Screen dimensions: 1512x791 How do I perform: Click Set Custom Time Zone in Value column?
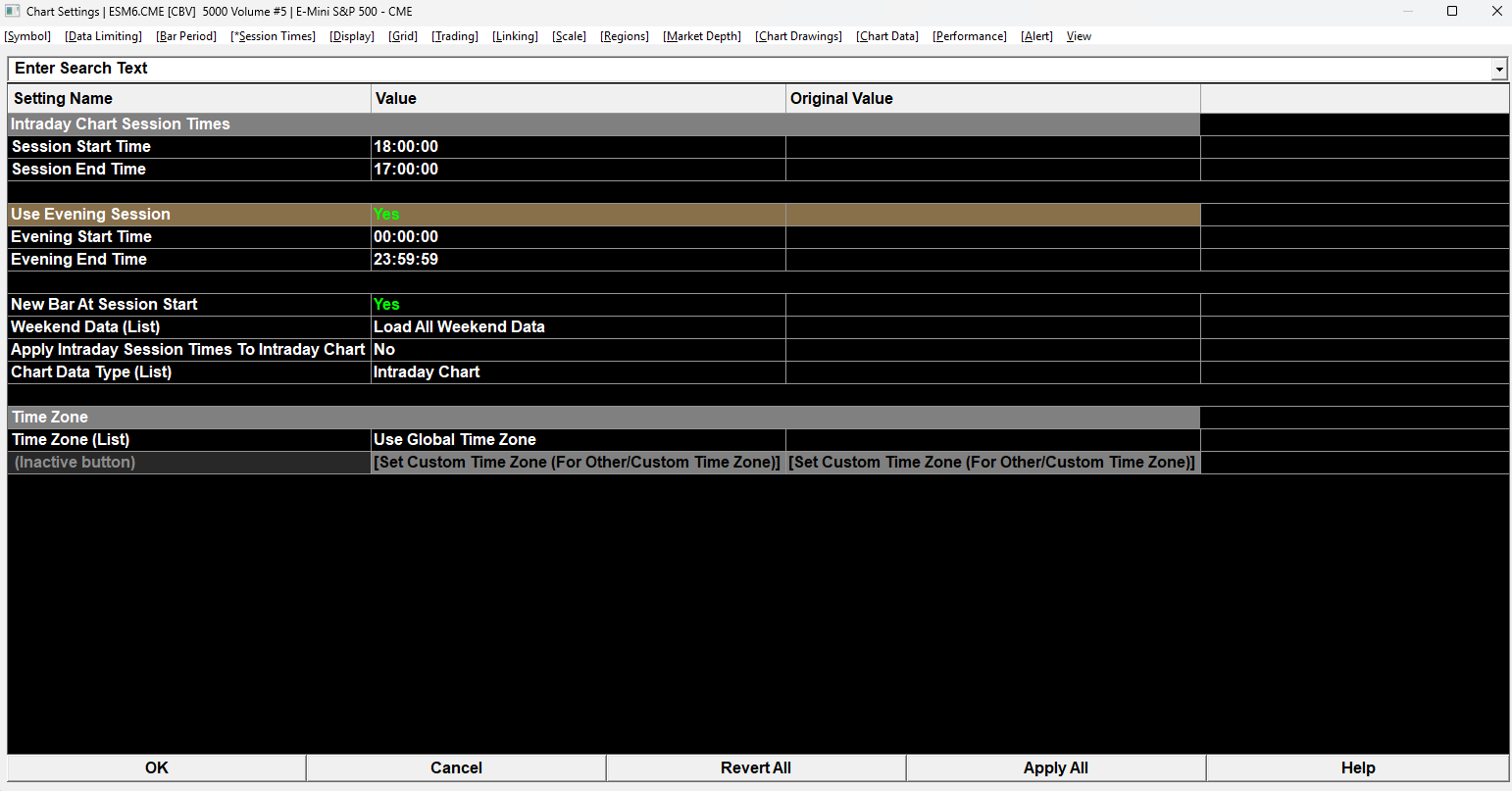[578, 463]
